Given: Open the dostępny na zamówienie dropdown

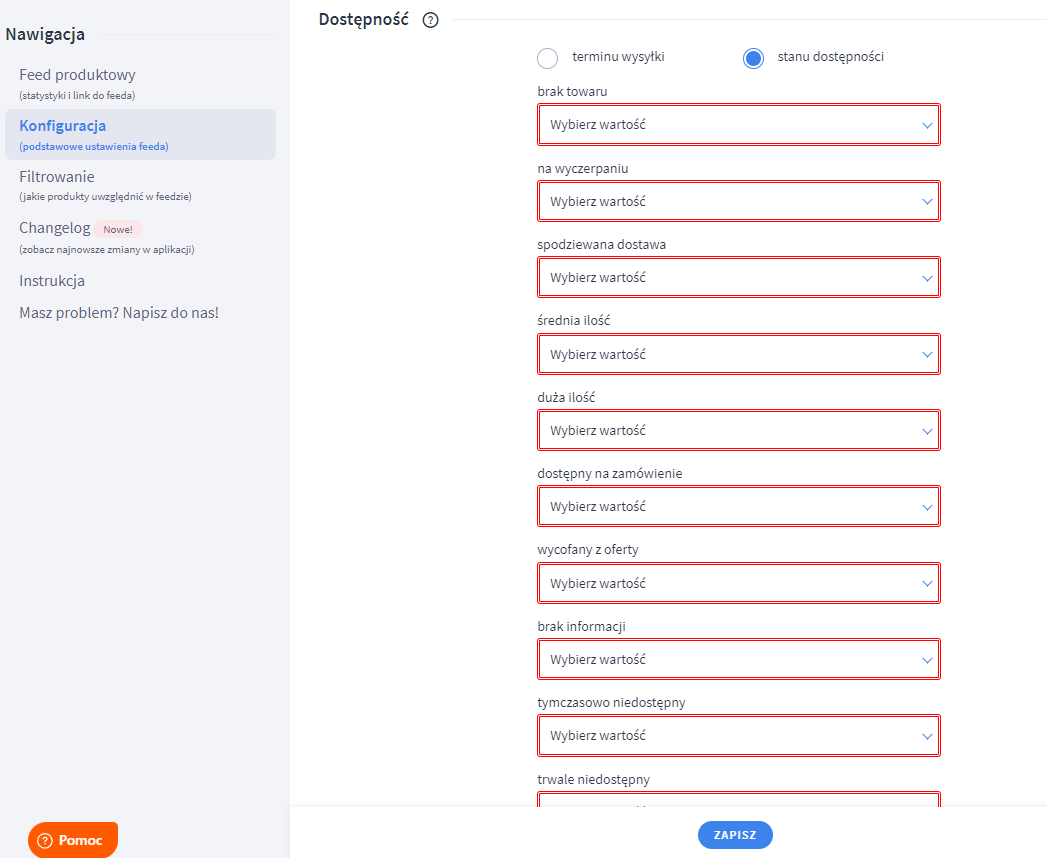Looking at the screenshot, I should click(x=738, y=507).
